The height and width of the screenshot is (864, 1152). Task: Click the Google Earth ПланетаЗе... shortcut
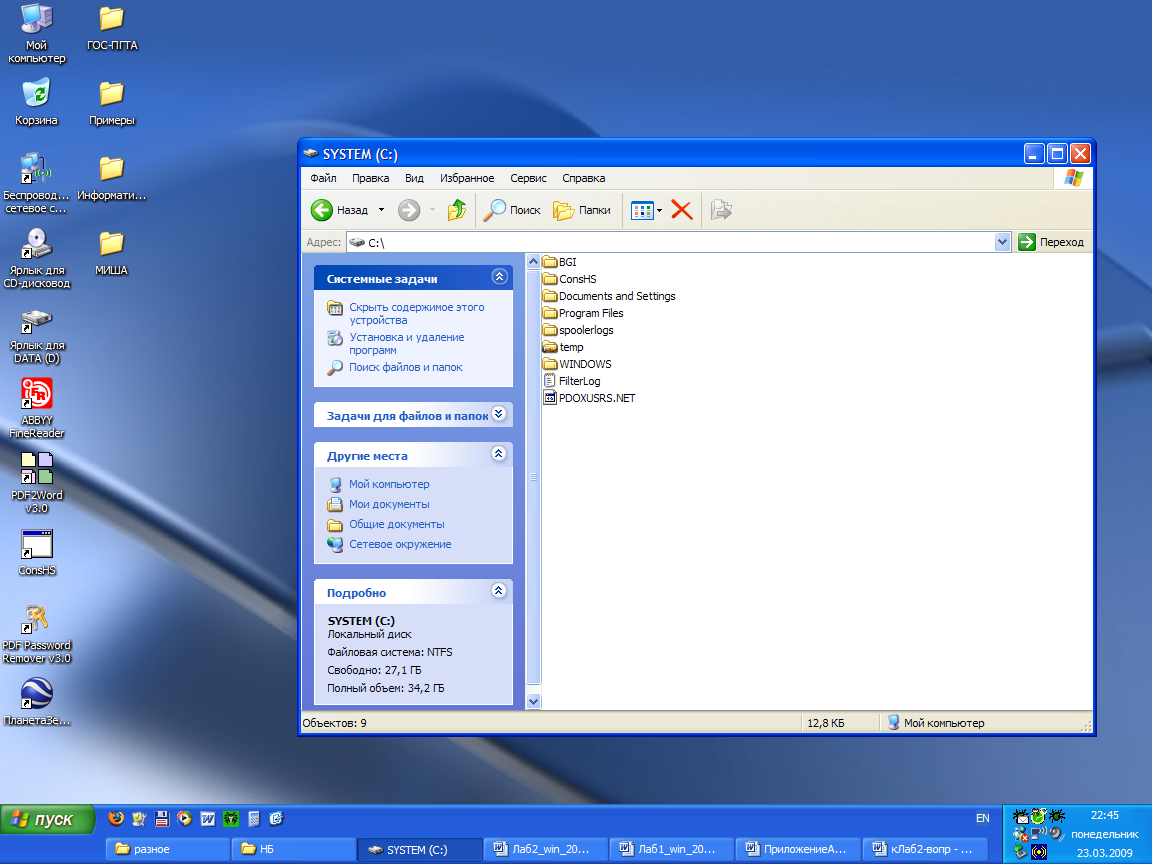click(37, 702)
